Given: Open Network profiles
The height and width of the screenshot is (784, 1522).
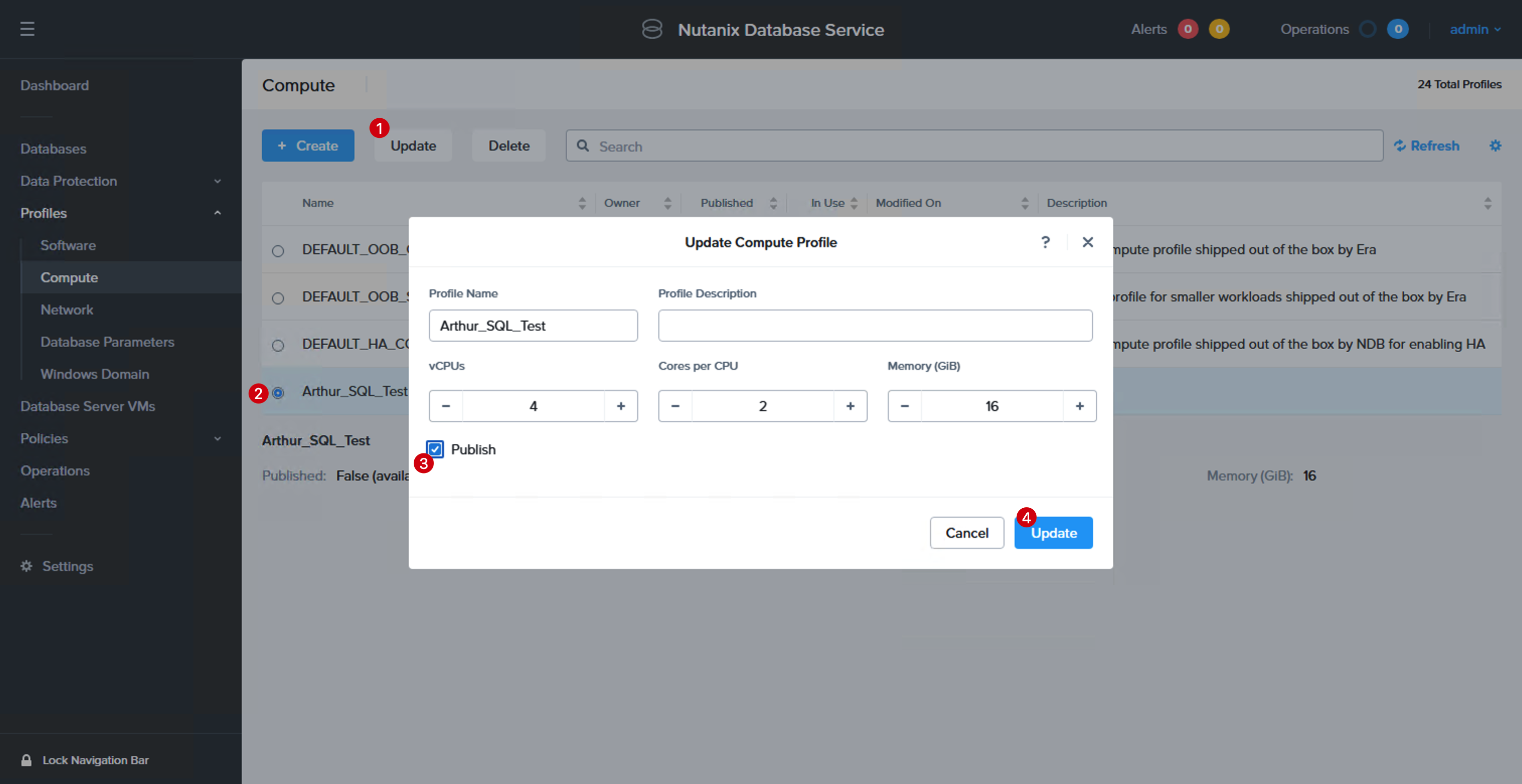Looking at the screenshot, I should 67,309.
